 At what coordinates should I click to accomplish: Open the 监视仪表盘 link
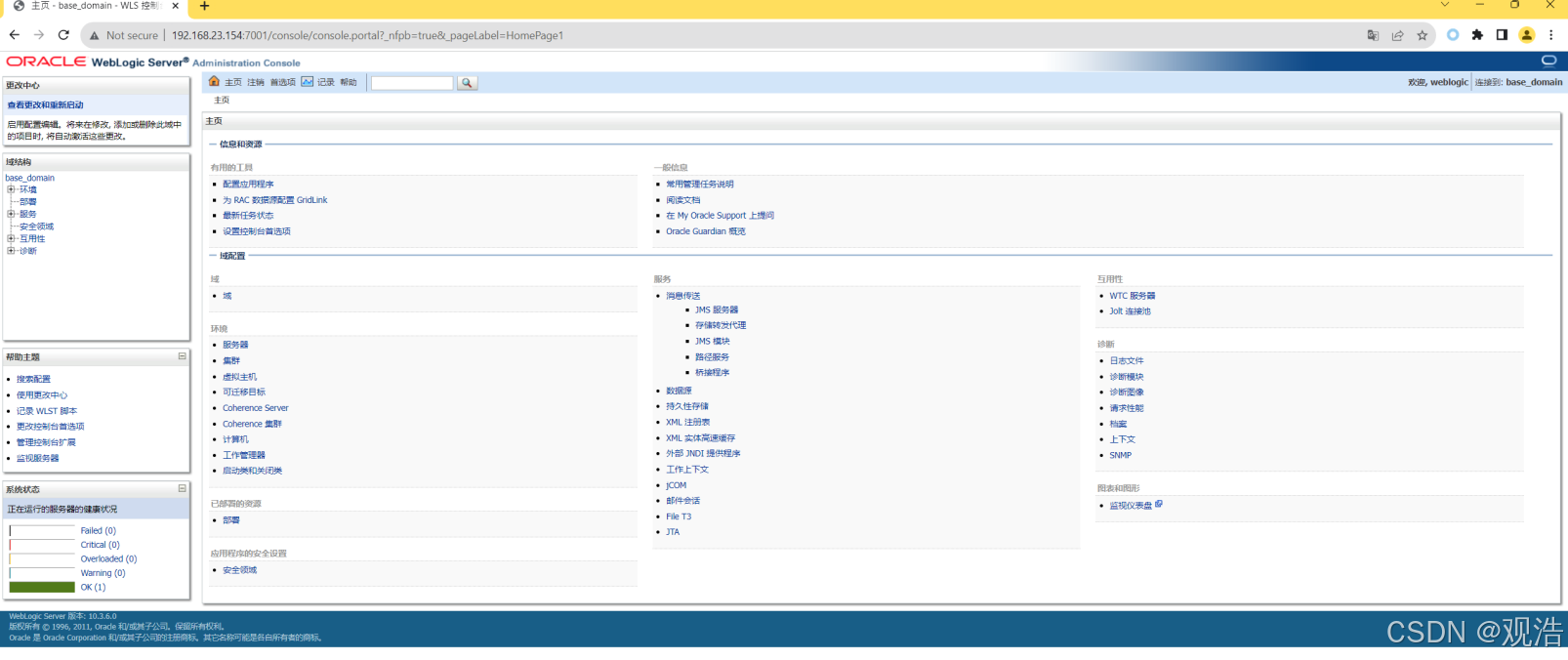[1131, 506]
